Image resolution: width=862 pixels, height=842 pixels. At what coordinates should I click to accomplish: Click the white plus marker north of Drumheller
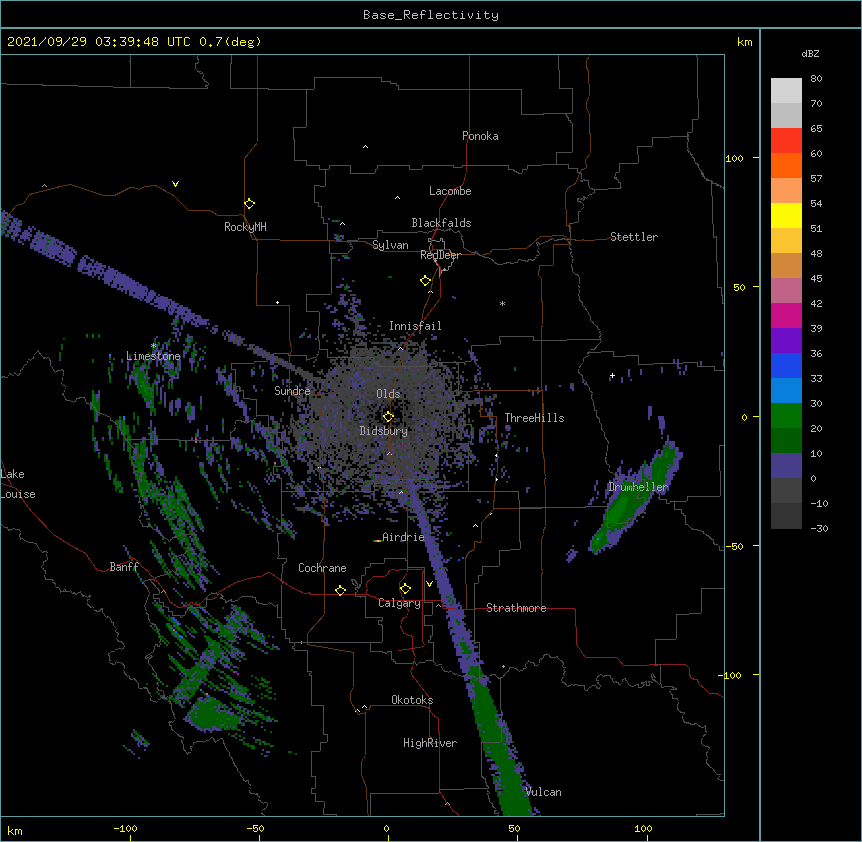(x=612, y=375)
